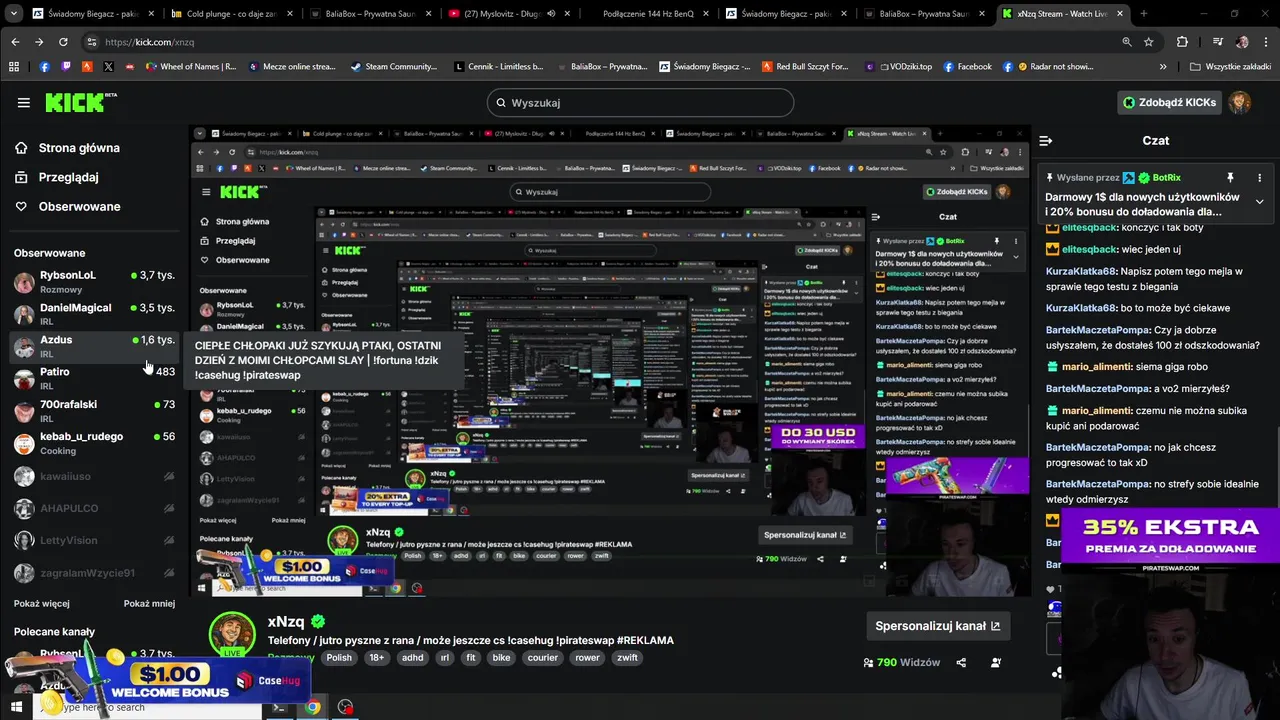Click the moderator user icon beside share
Screen dimensions: 1280x720
pos(996,662)
